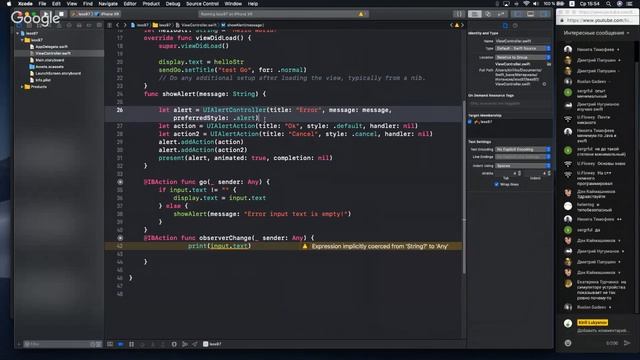Jump to the issue via jump bar warning

(x=457, y=25)
